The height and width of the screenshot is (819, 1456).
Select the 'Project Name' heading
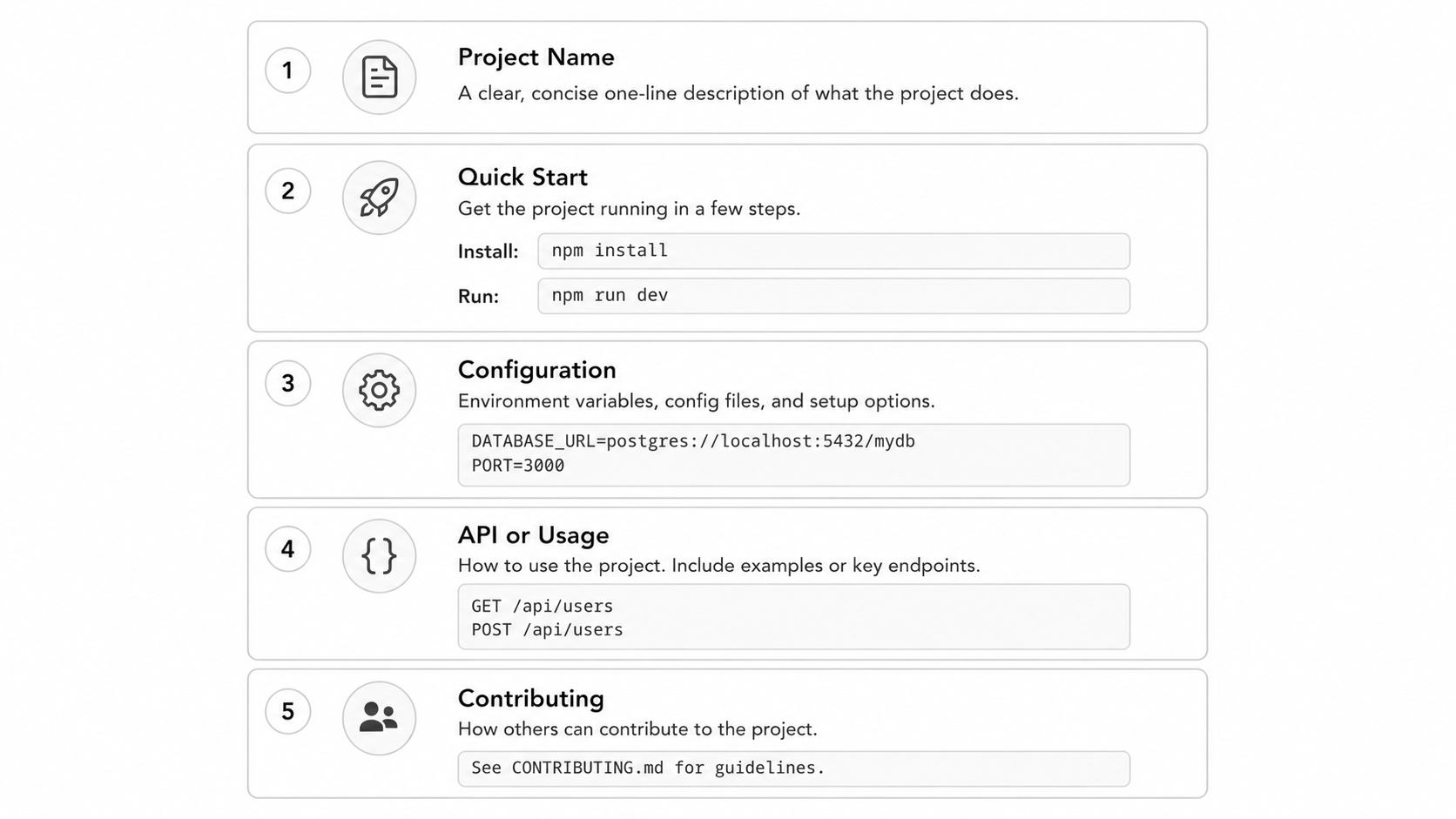coord(536,57)
